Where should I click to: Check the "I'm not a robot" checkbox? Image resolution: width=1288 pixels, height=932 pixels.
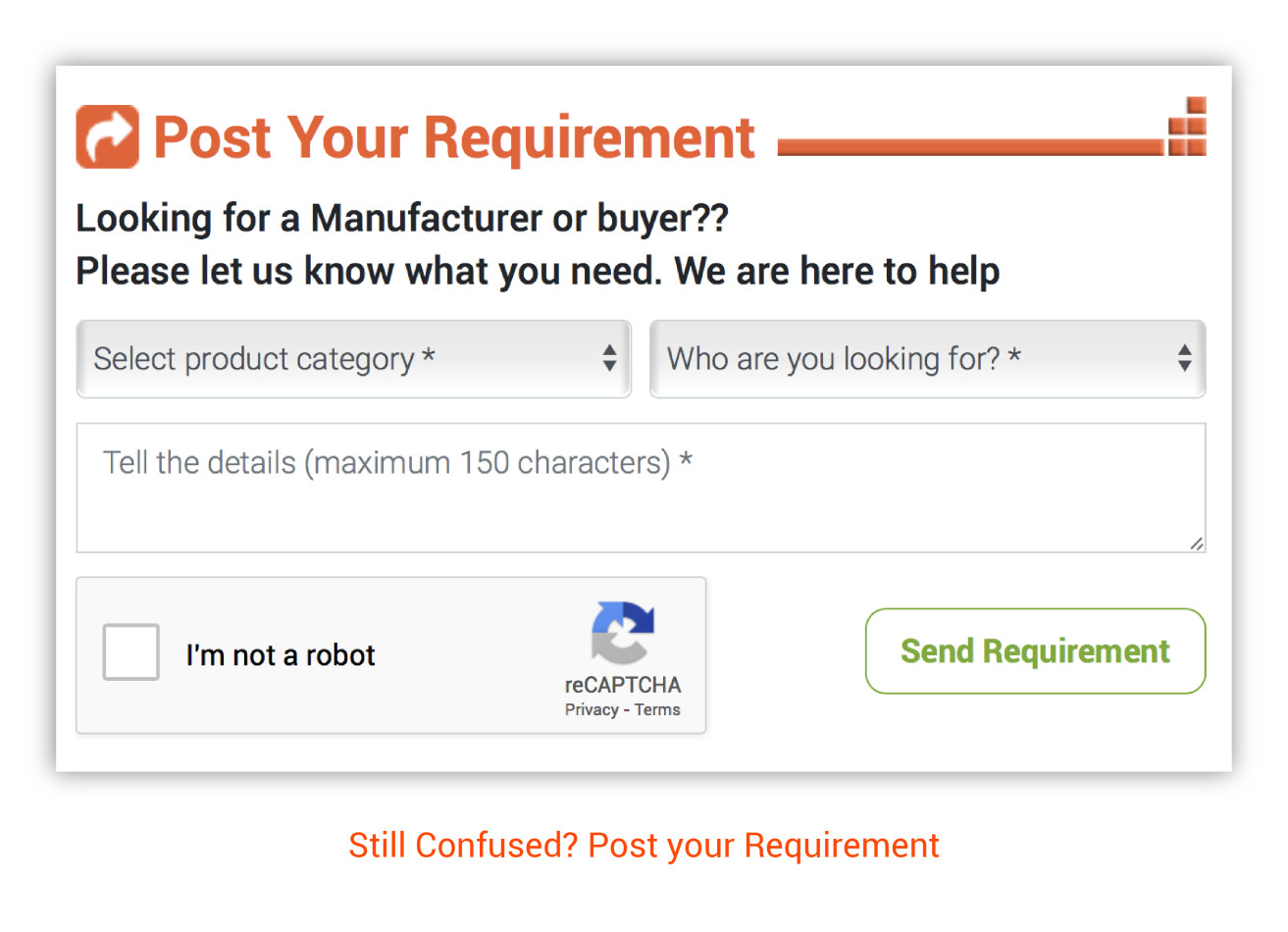[x=131, y=652]
